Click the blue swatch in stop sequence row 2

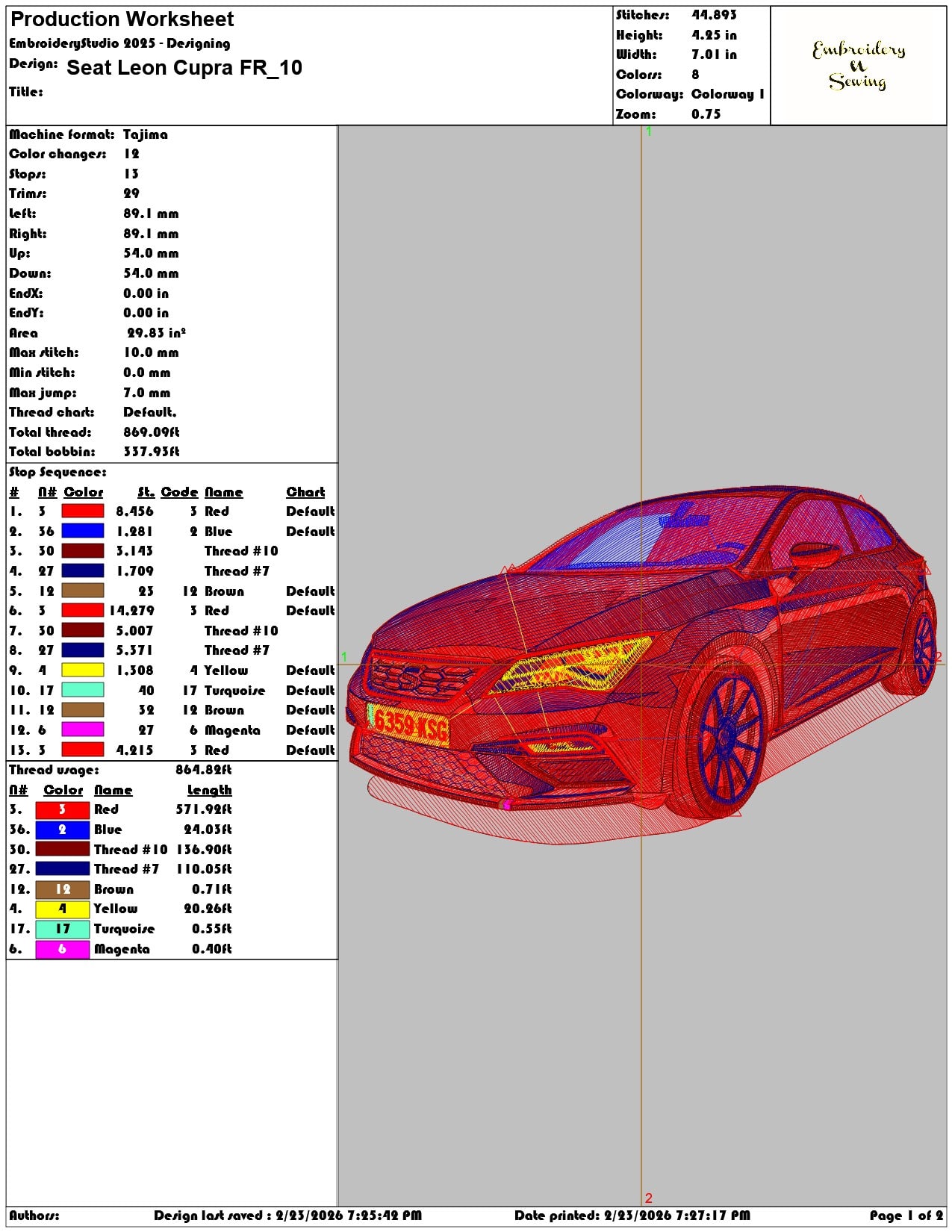[82, 531]
